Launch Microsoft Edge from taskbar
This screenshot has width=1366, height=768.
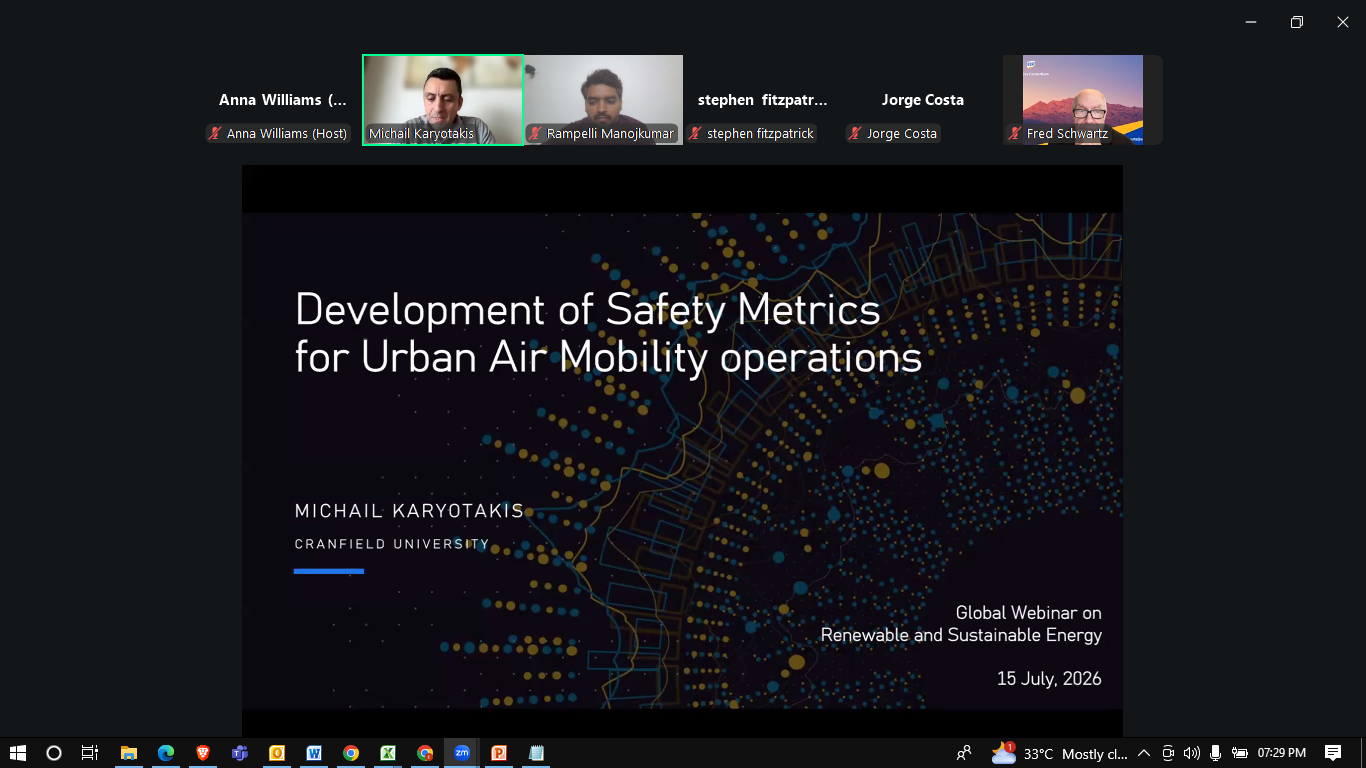point(166,753)
